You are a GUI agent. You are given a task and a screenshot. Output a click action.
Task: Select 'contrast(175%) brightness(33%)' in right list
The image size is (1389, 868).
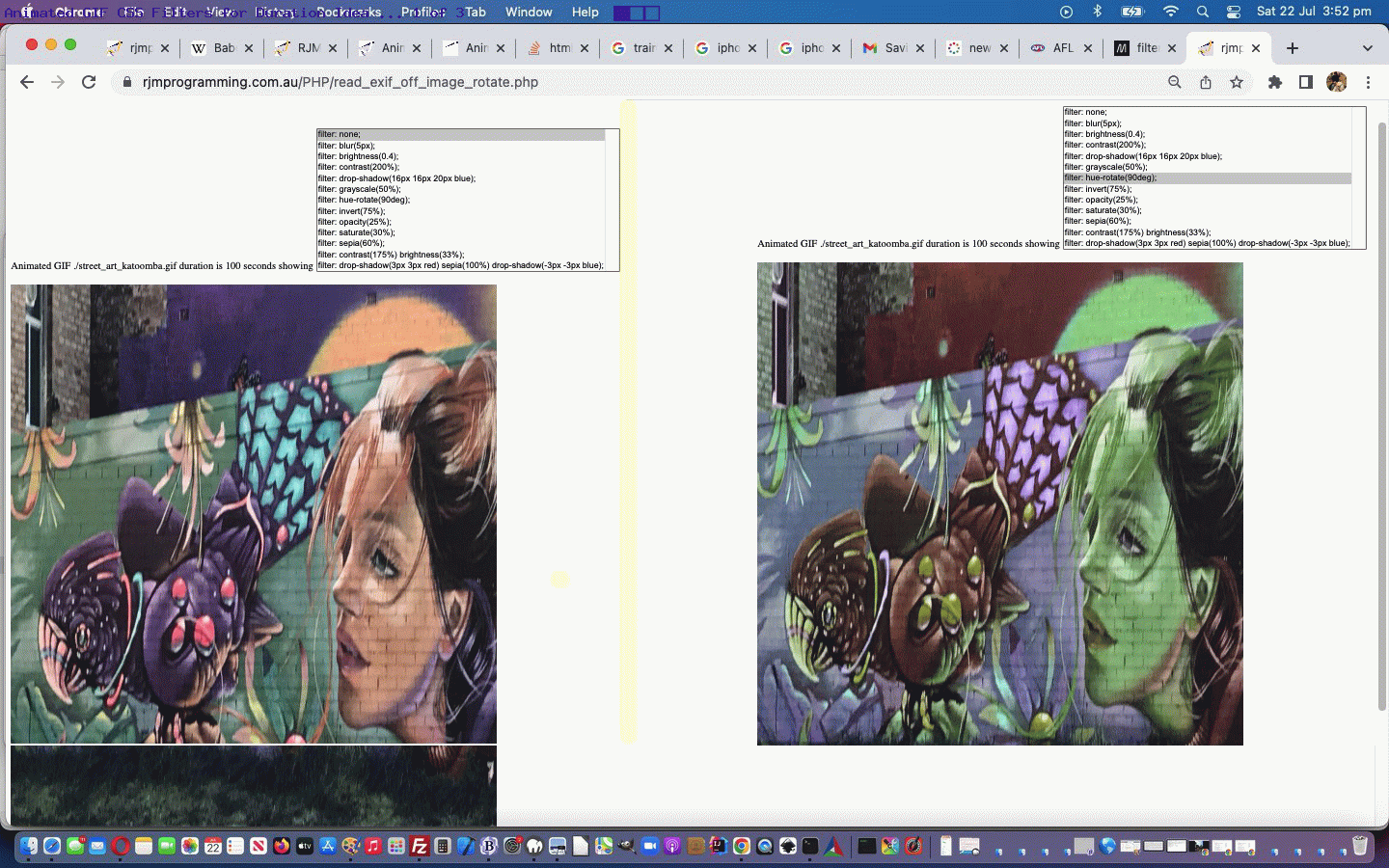coord(1208,232)
